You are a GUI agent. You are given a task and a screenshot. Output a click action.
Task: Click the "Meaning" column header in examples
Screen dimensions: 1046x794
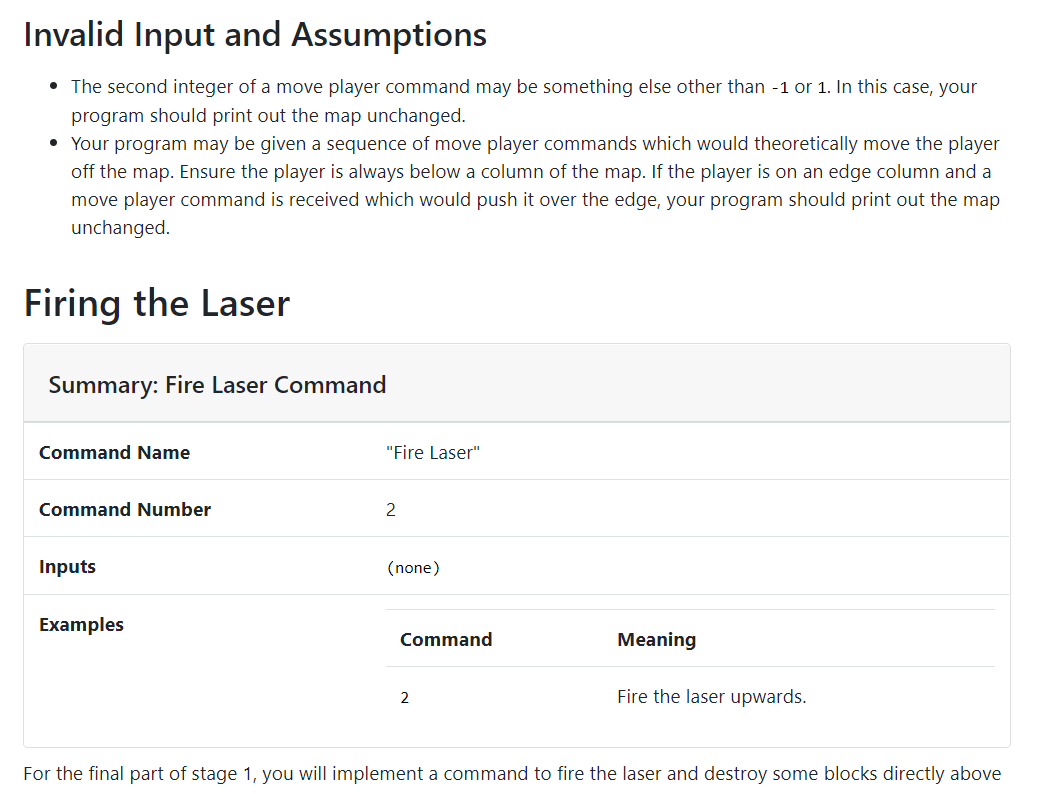click(656, 640)
